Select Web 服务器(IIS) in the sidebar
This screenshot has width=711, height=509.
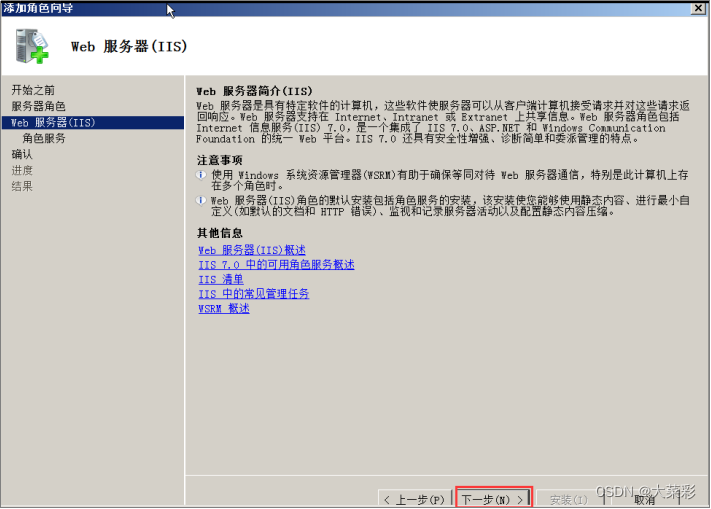[x=93, y=122]
